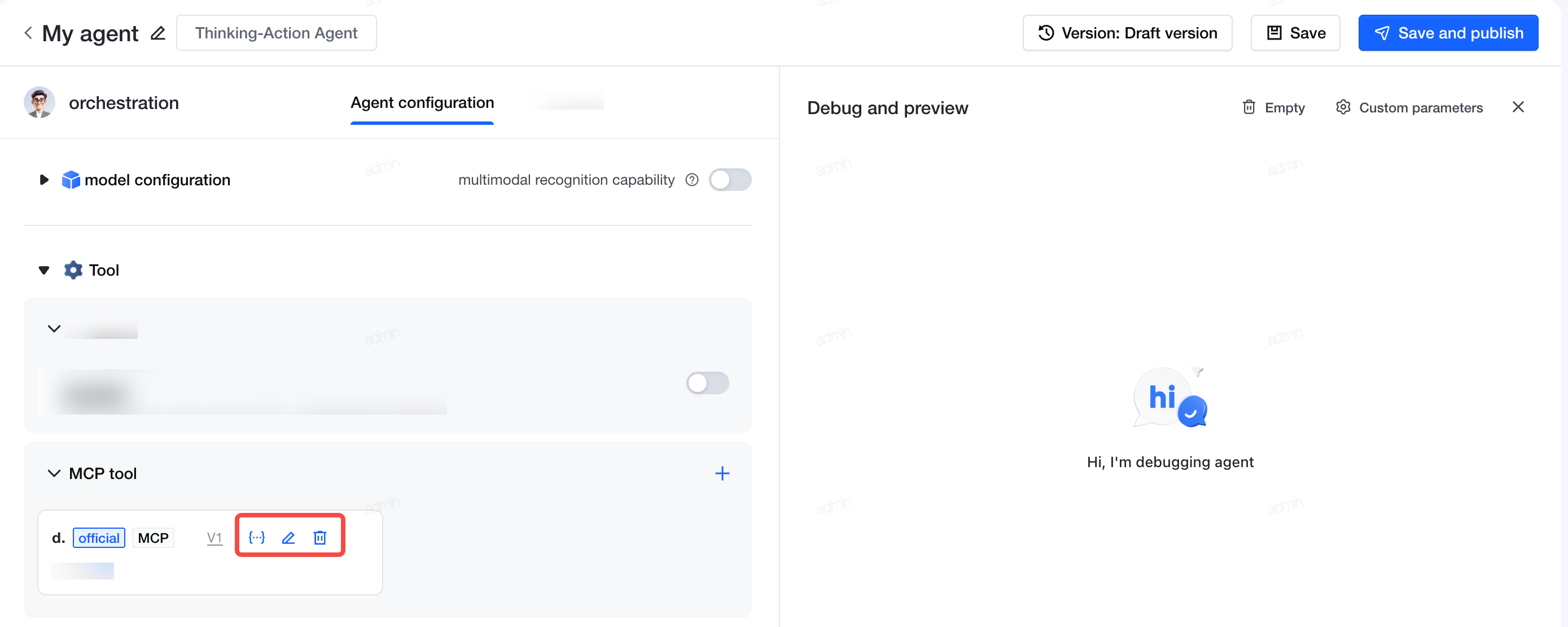Click the "Hi, I'm debugging agent" text
Screen dimensions: 1568x627
(x=1170, y=462)
